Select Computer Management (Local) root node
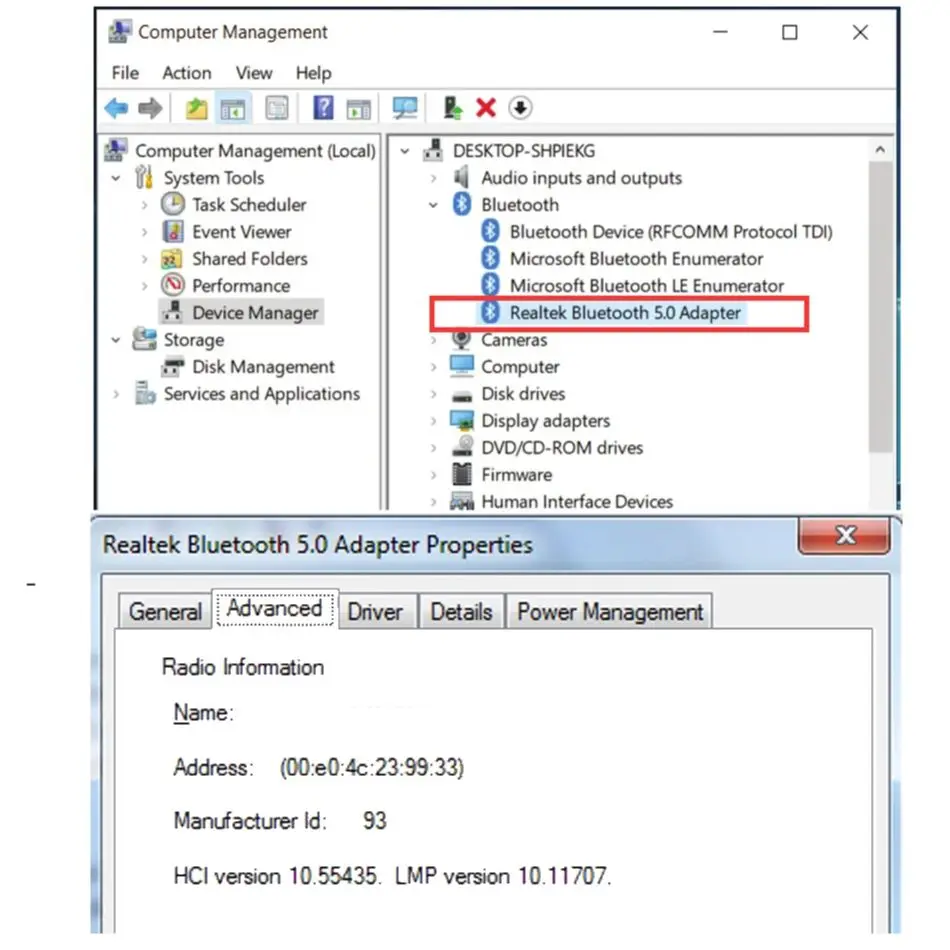 click(254, 151)
